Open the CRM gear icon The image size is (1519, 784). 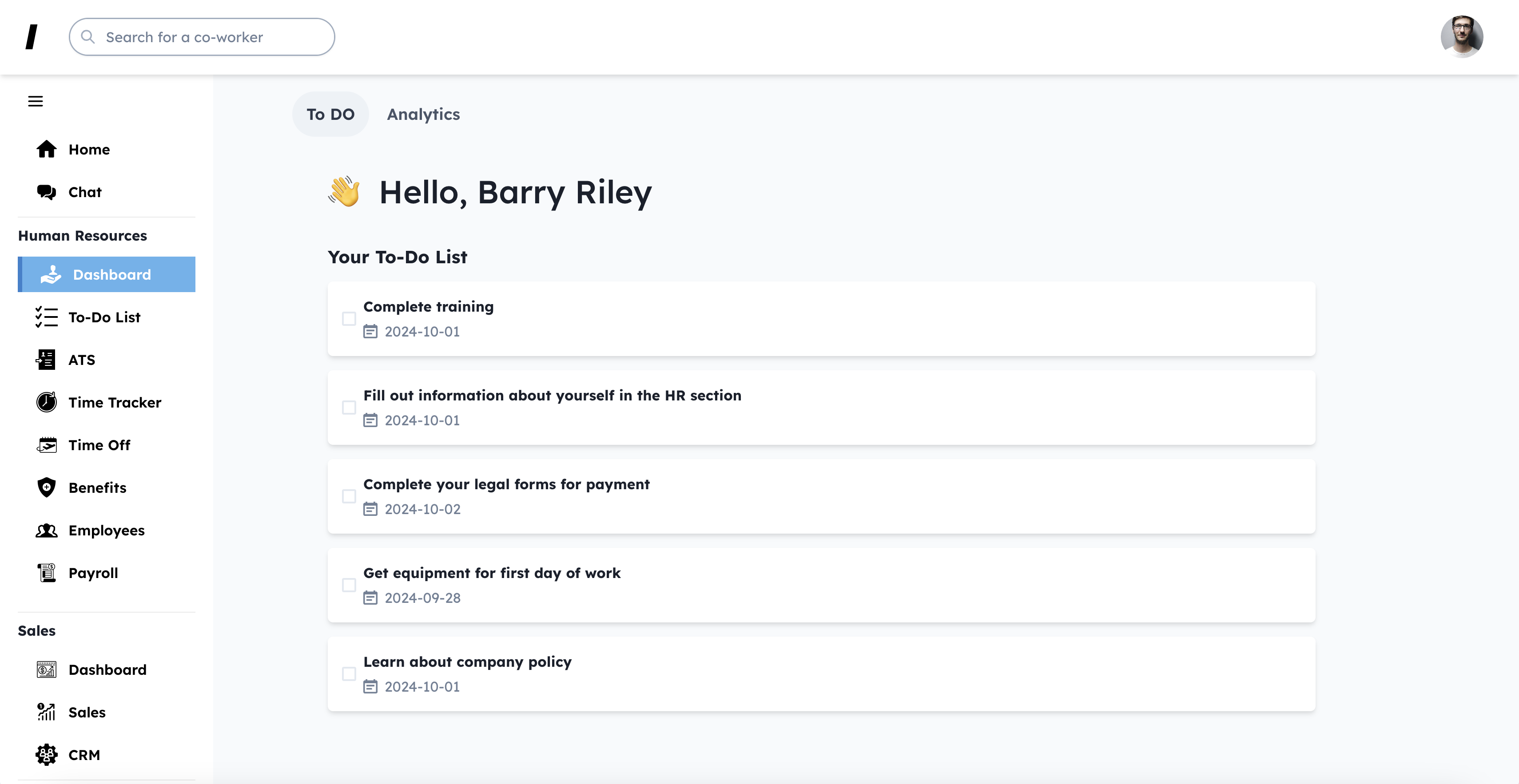click(x=47, y=755)
